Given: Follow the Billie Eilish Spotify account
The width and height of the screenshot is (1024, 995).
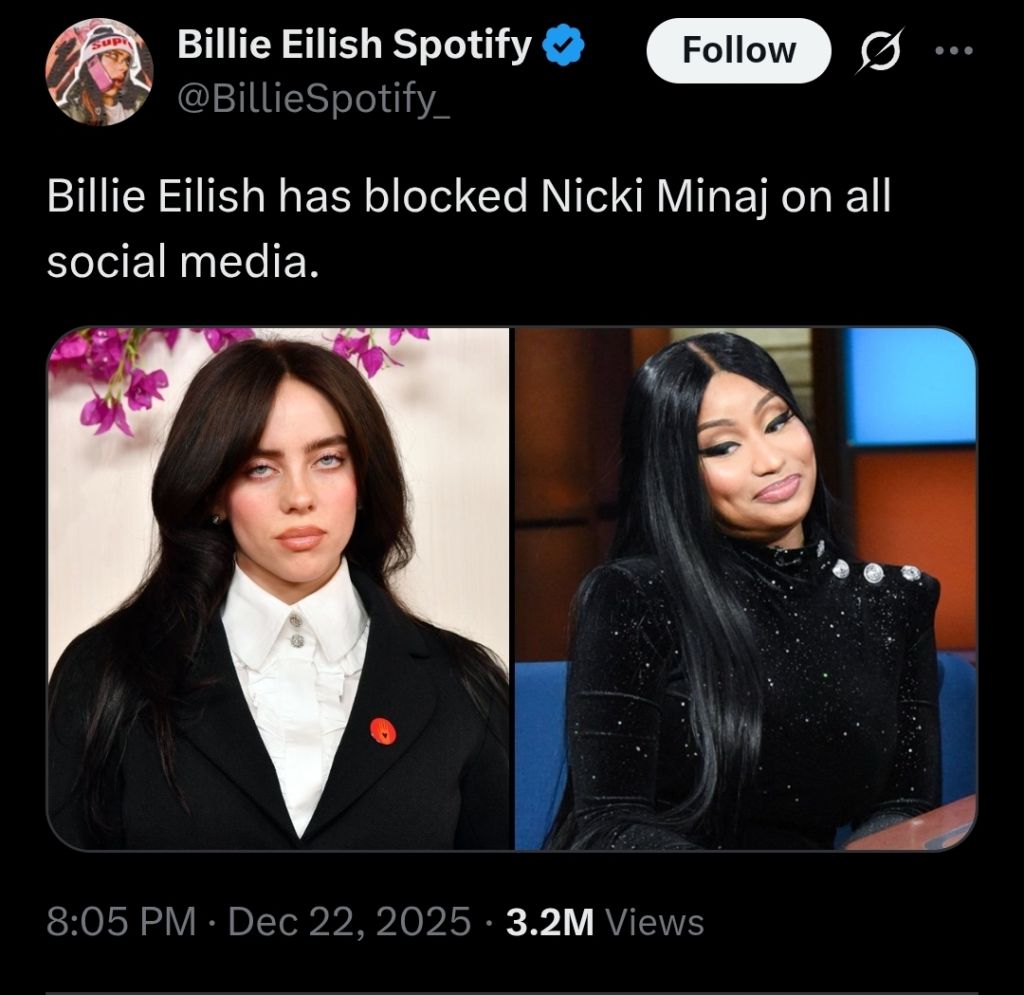Looking at the screenshot, I should click(x=739, y=50).
